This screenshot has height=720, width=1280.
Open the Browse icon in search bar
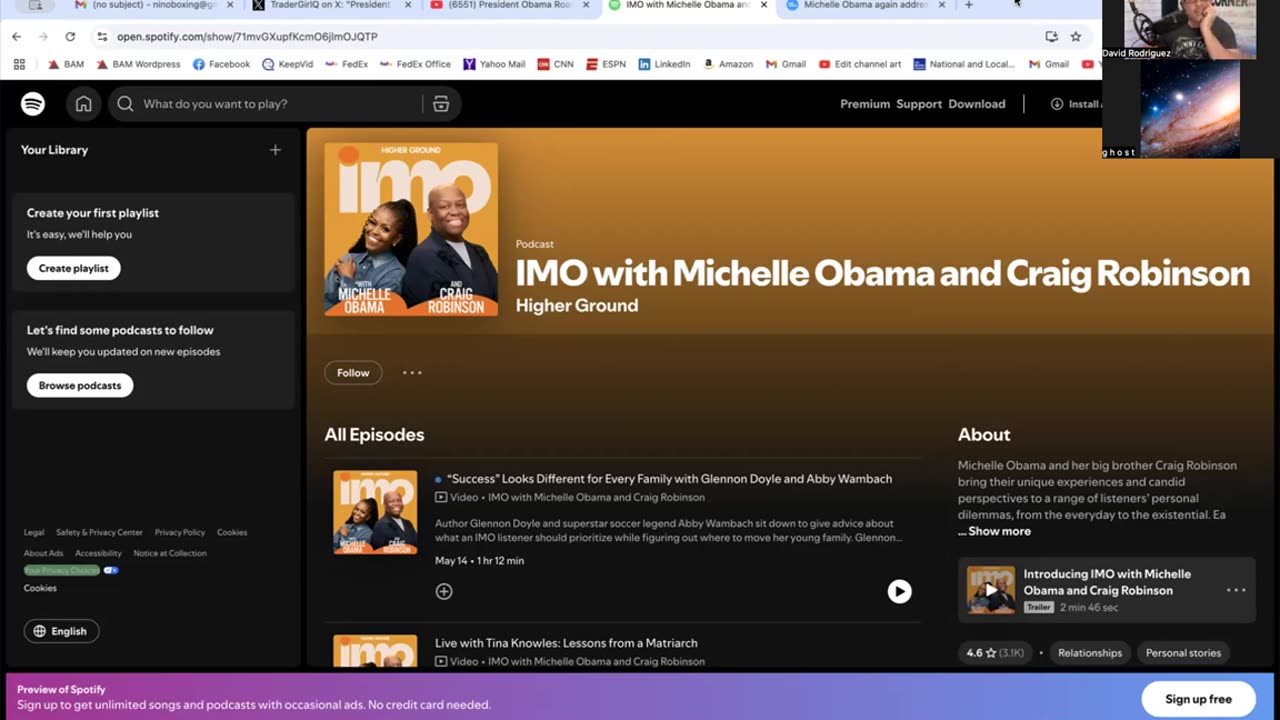[x=441, y=104]
